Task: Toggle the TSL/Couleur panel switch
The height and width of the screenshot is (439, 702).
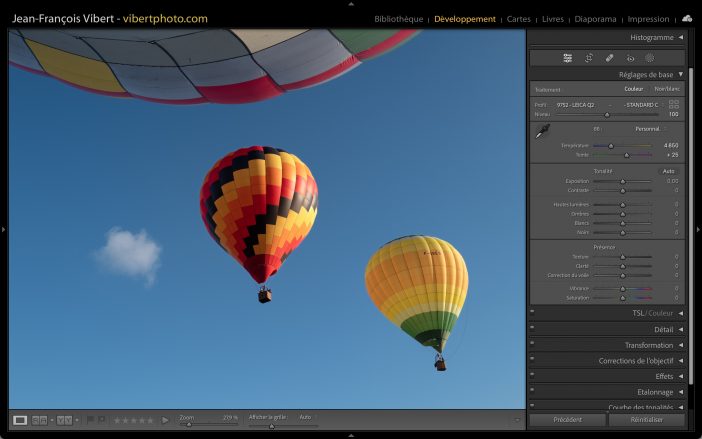Action: pos(533,313)
